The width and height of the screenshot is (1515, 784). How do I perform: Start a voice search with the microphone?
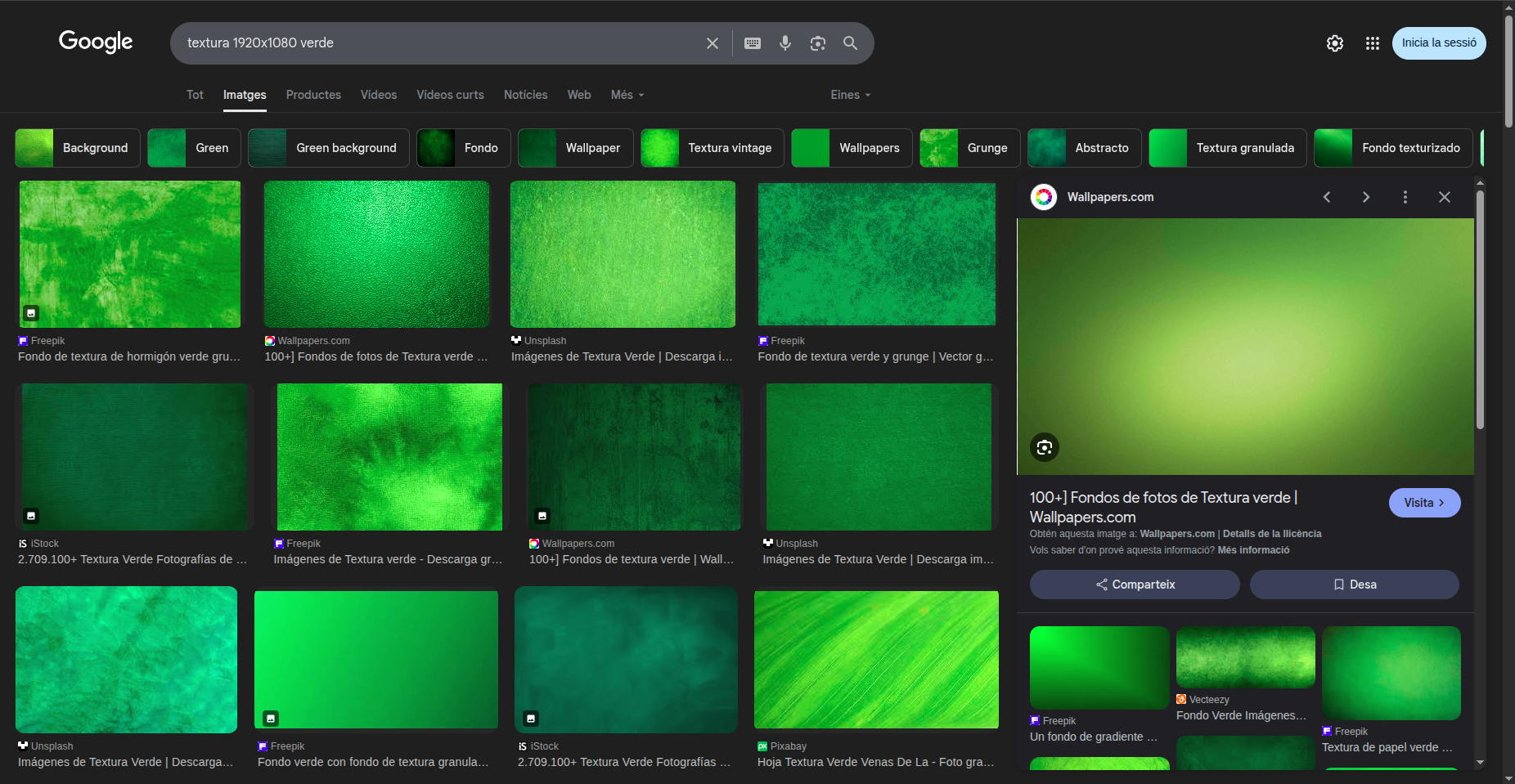[784, 43]
